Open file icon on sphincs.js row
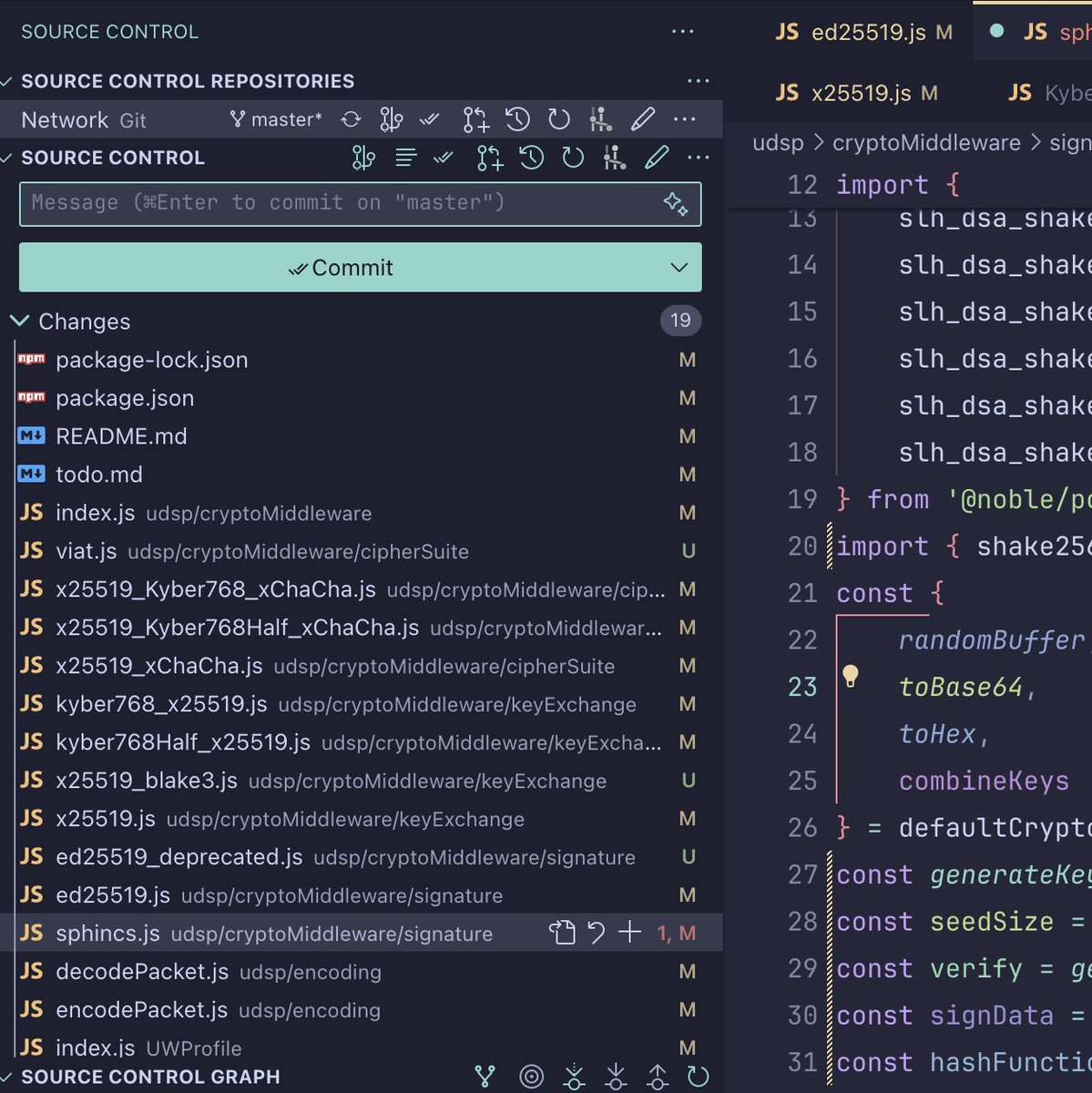This screenshot has width=1092, height=1093. click(x=562, y=933)
